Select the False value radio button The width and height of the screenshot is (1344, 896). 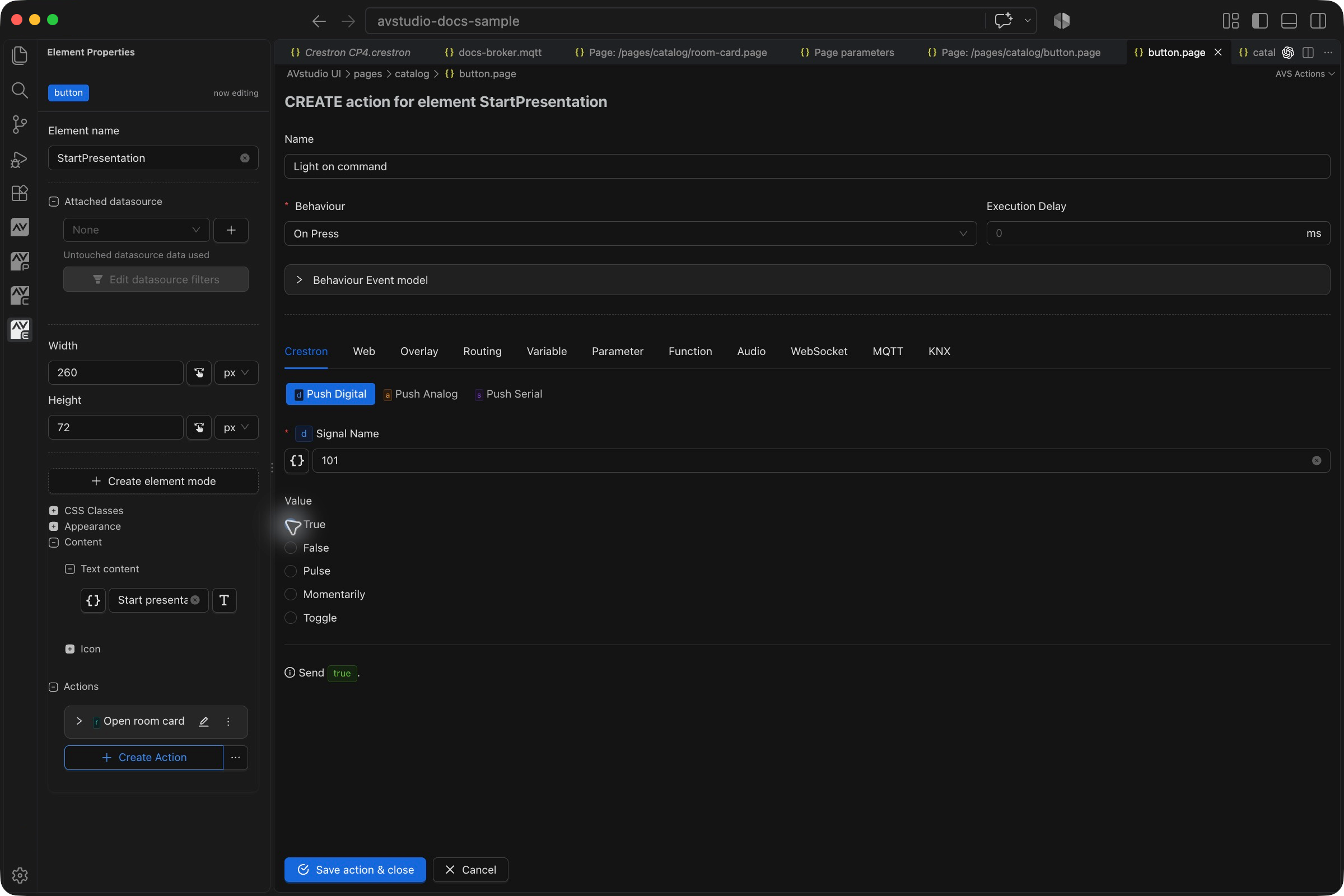(x=290, y=548)
